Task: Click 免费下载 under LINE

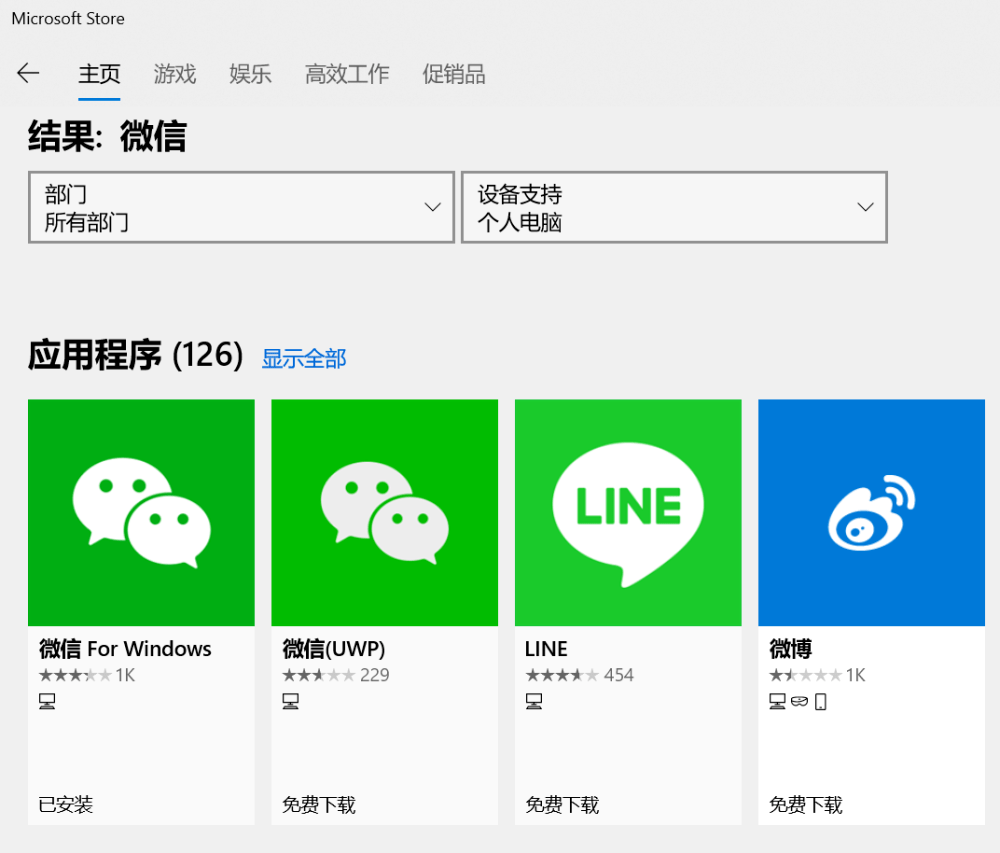Action: click(x=560, y=804)
